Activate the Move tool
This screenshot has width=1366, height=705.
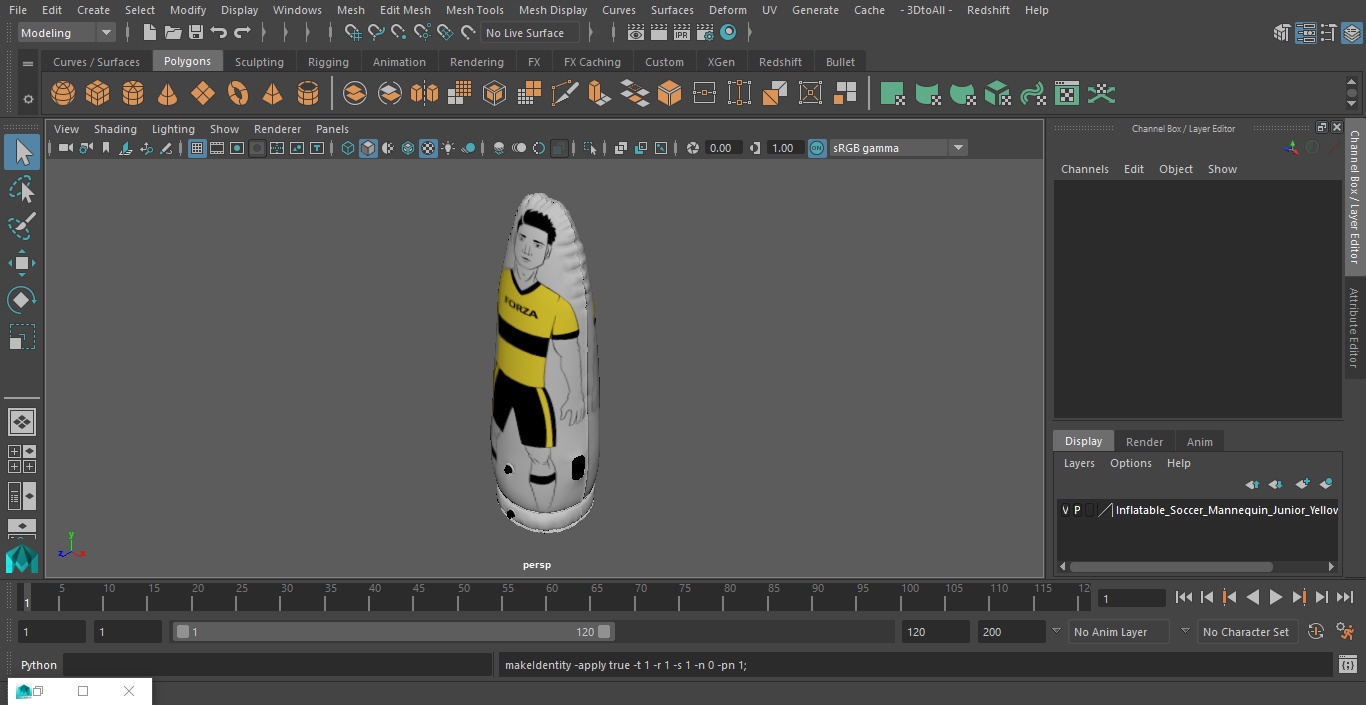[x=21, y=264]
